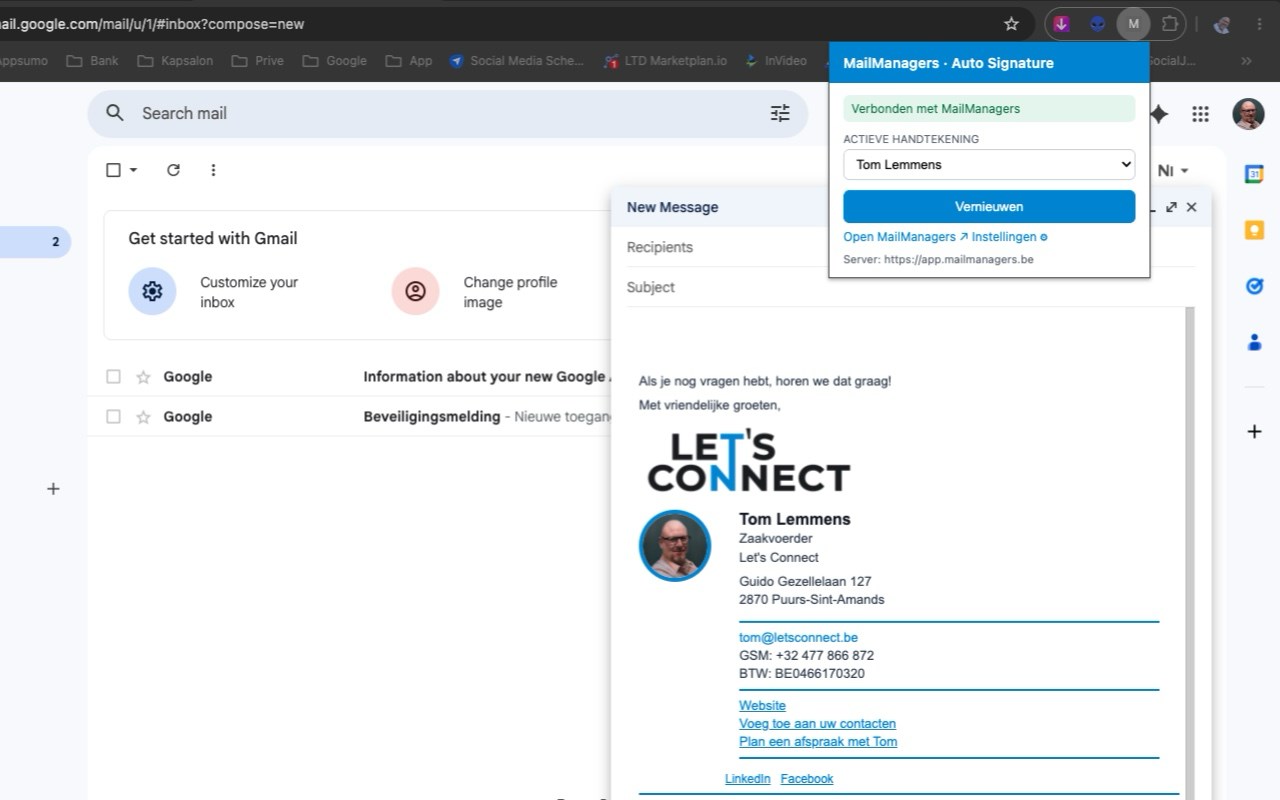Click the Voeg toe aan uw contacten link

click(x=817, y=724)
